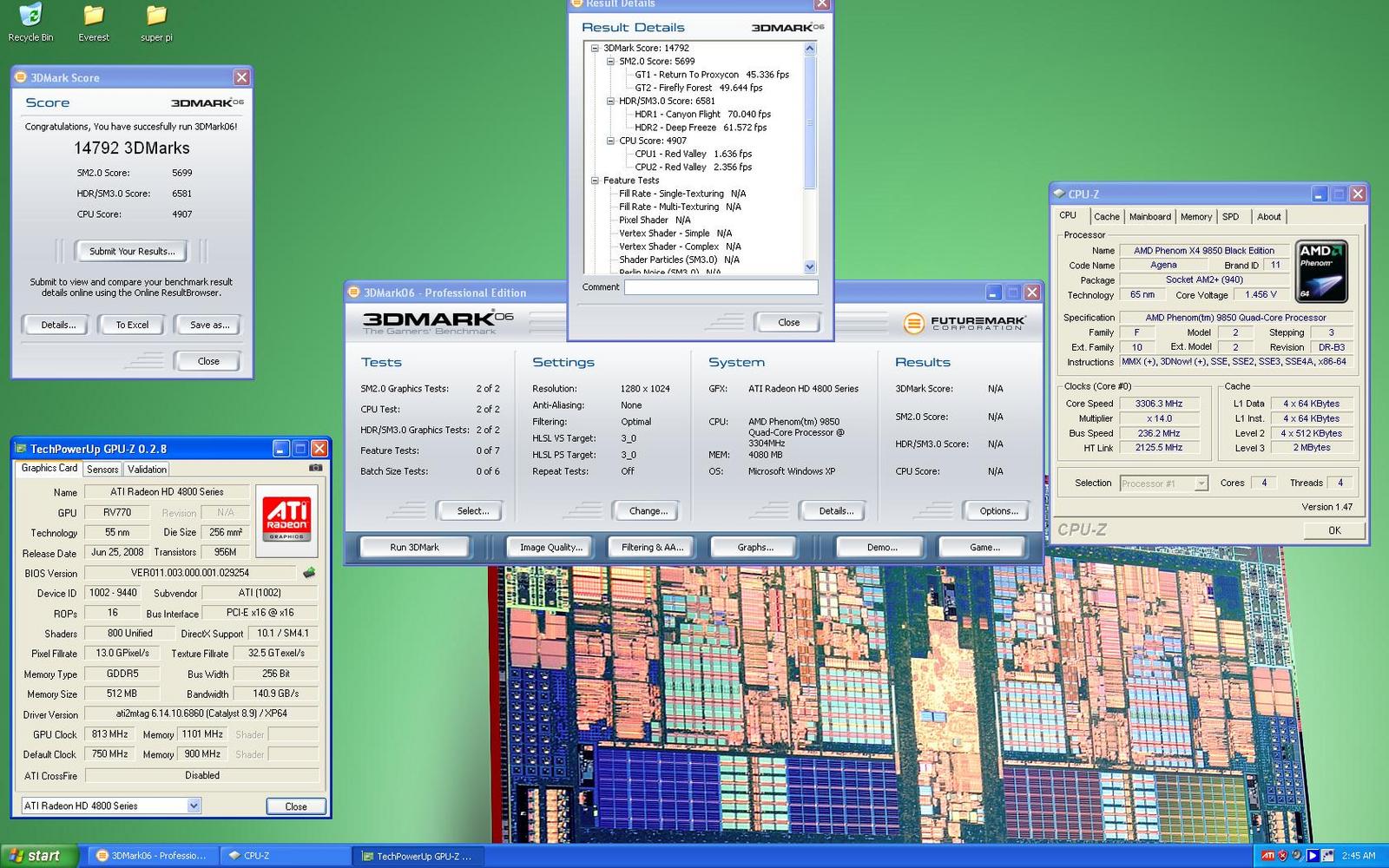
Task: Click the Futuremark Corporation logo
Action: tap(964, 323)
